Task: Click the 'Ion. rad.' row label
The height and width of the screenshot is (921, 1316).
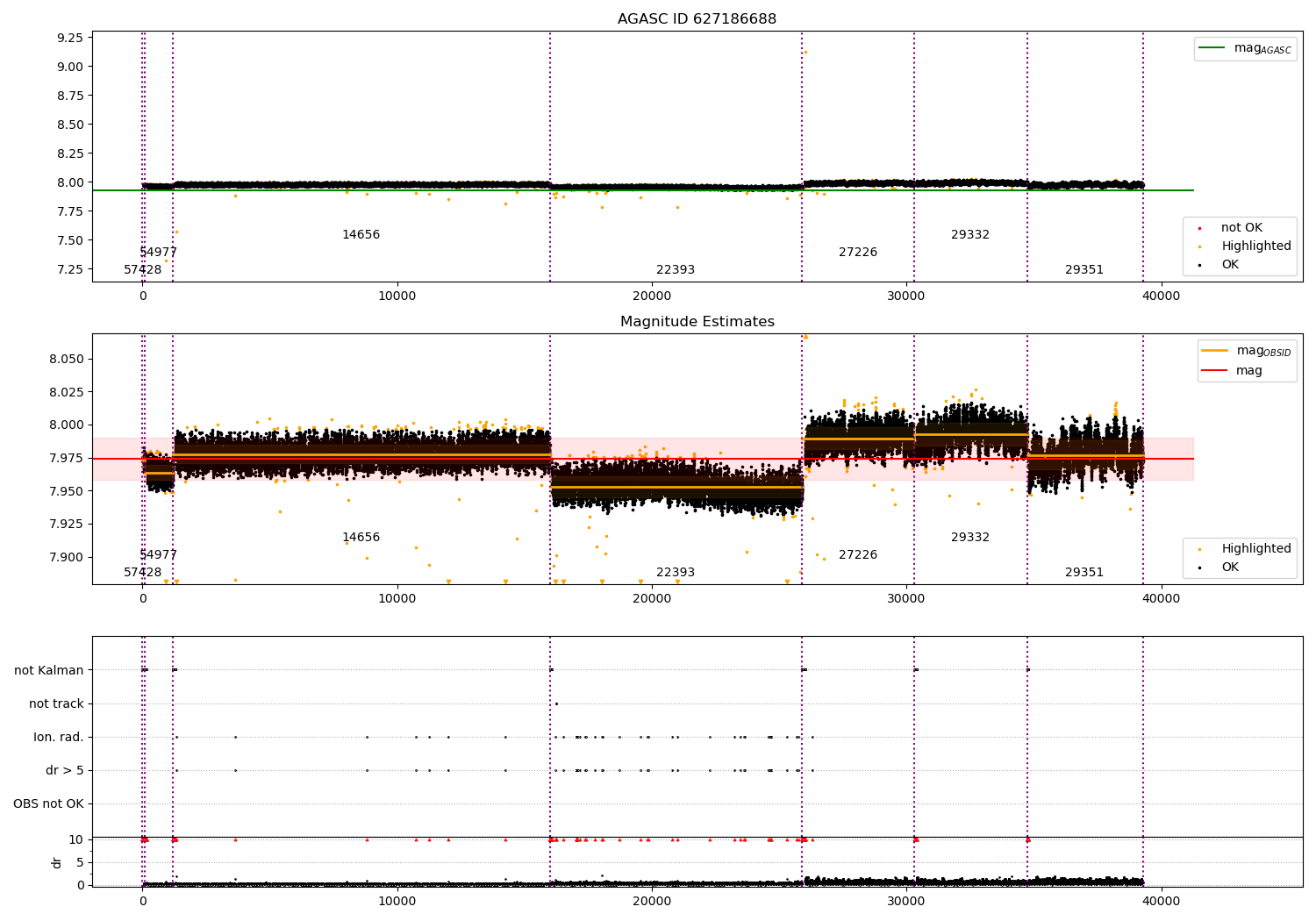Action: (59, 737)
